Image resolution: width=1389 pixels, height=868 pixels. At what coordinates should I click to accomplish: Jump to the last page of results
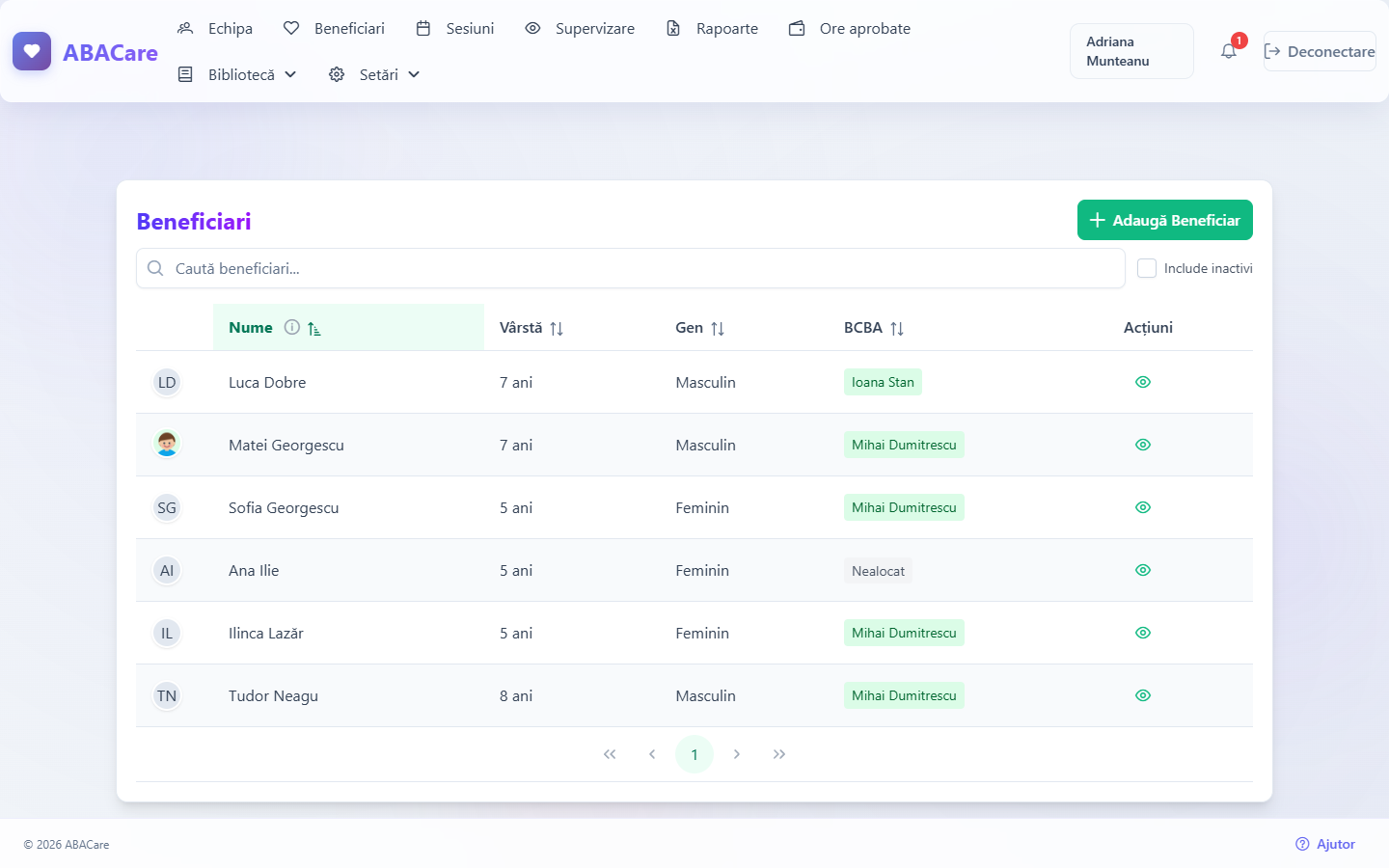coord(779,754)
